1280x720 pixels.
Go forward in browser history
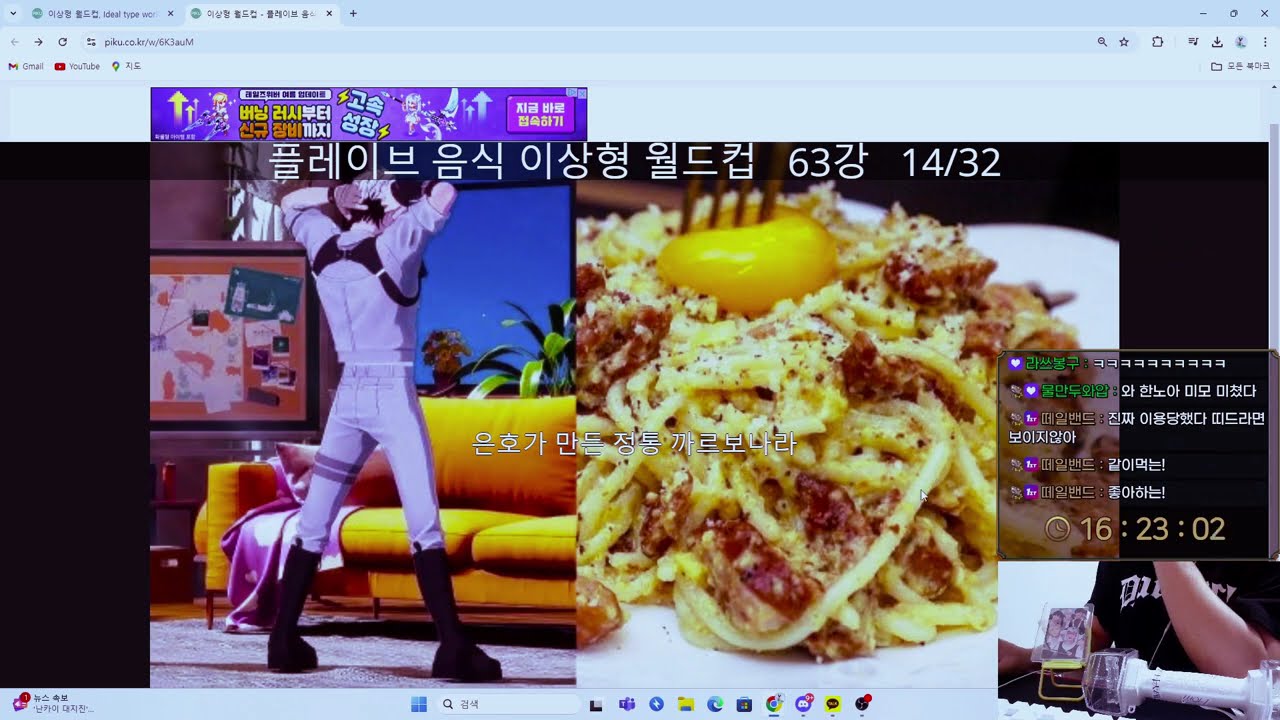[38, 42]
